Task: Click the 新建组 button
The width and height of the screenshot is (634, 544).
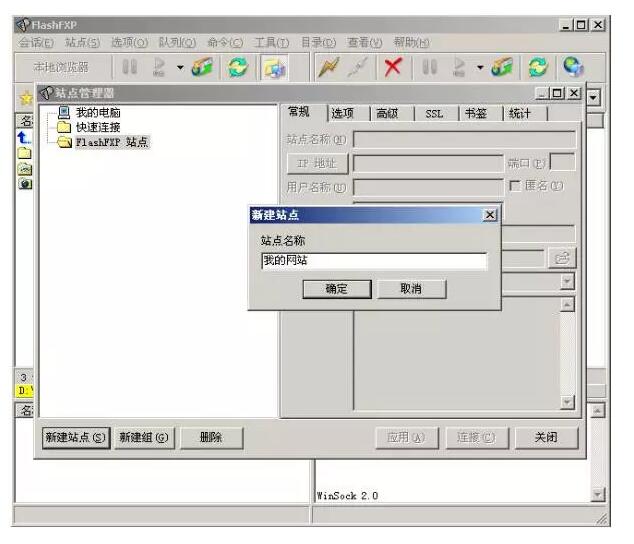Action: (x=144, y=437)
